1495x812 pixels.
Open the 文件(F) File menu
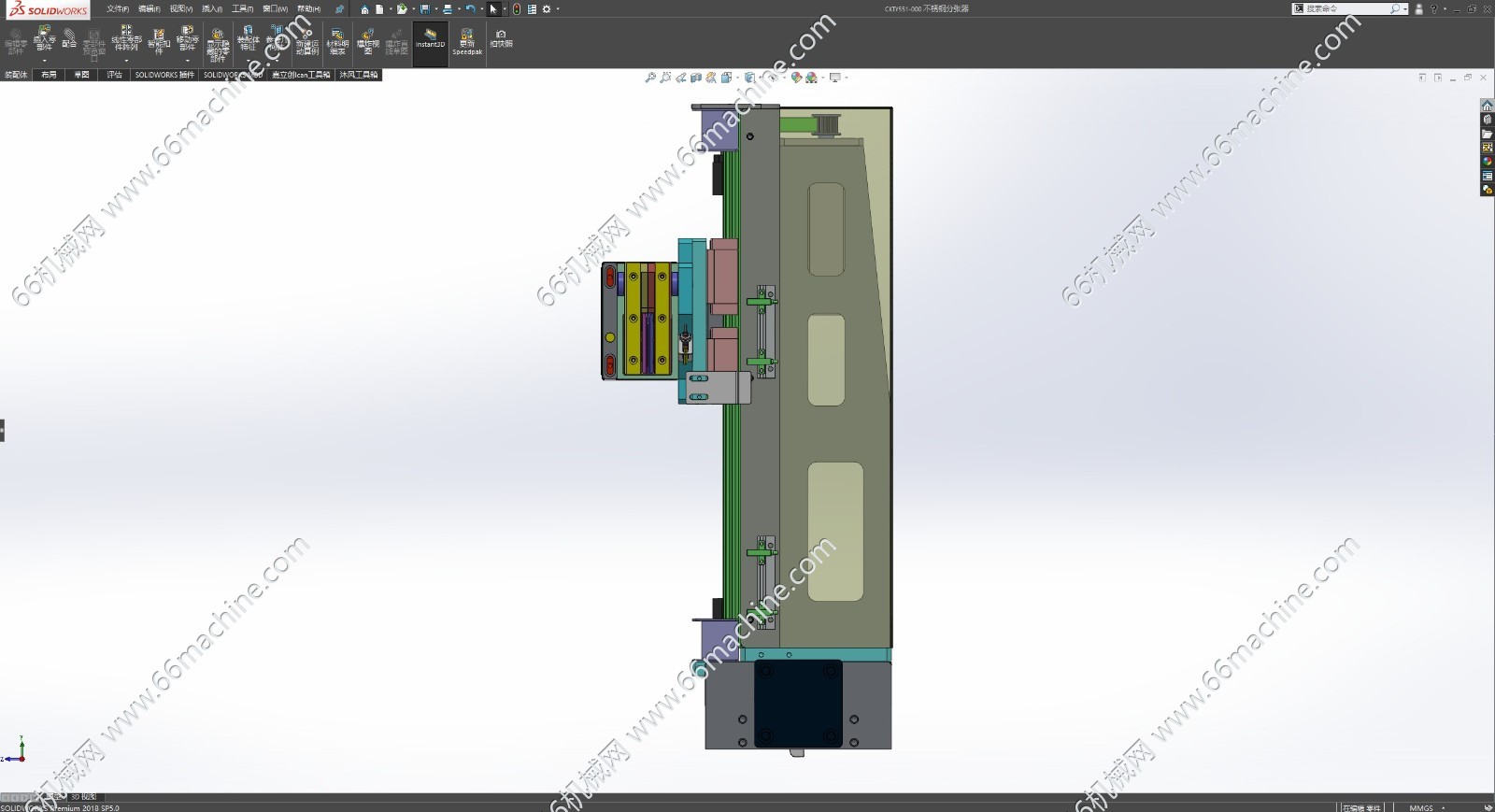118,9
